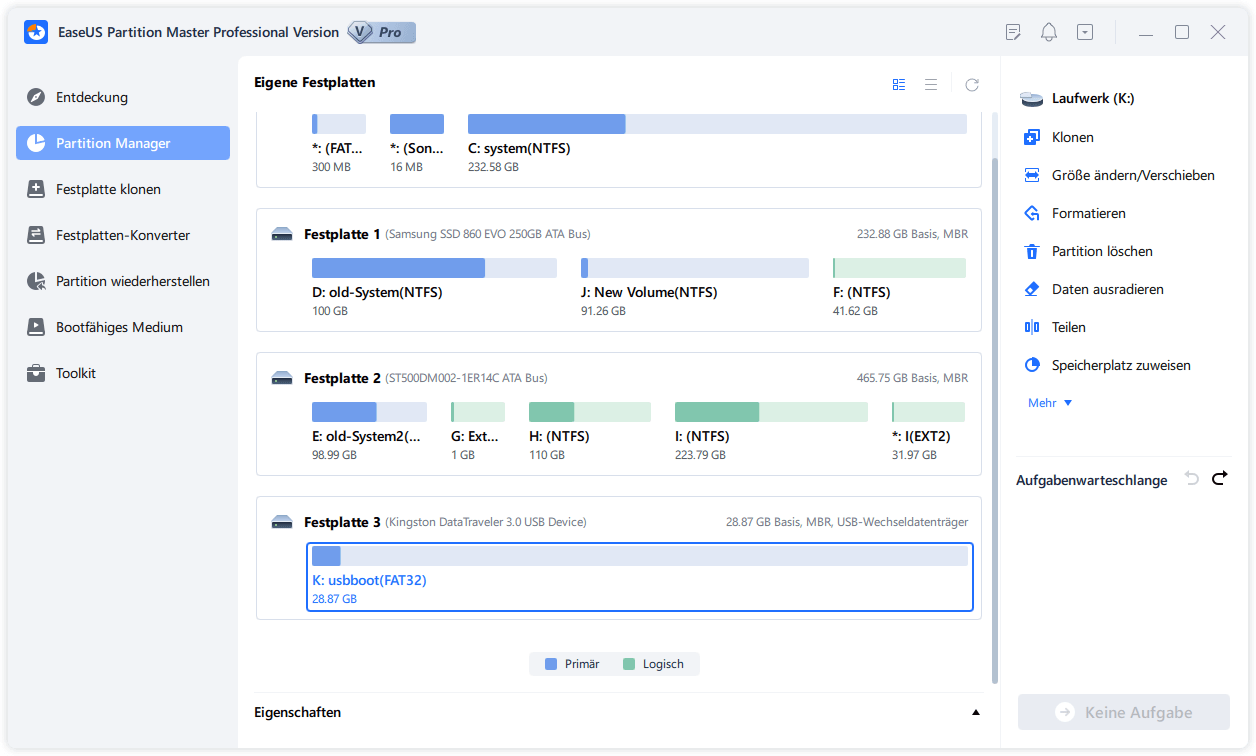Click '465.75 GB Basis, MBR' text

913,378
